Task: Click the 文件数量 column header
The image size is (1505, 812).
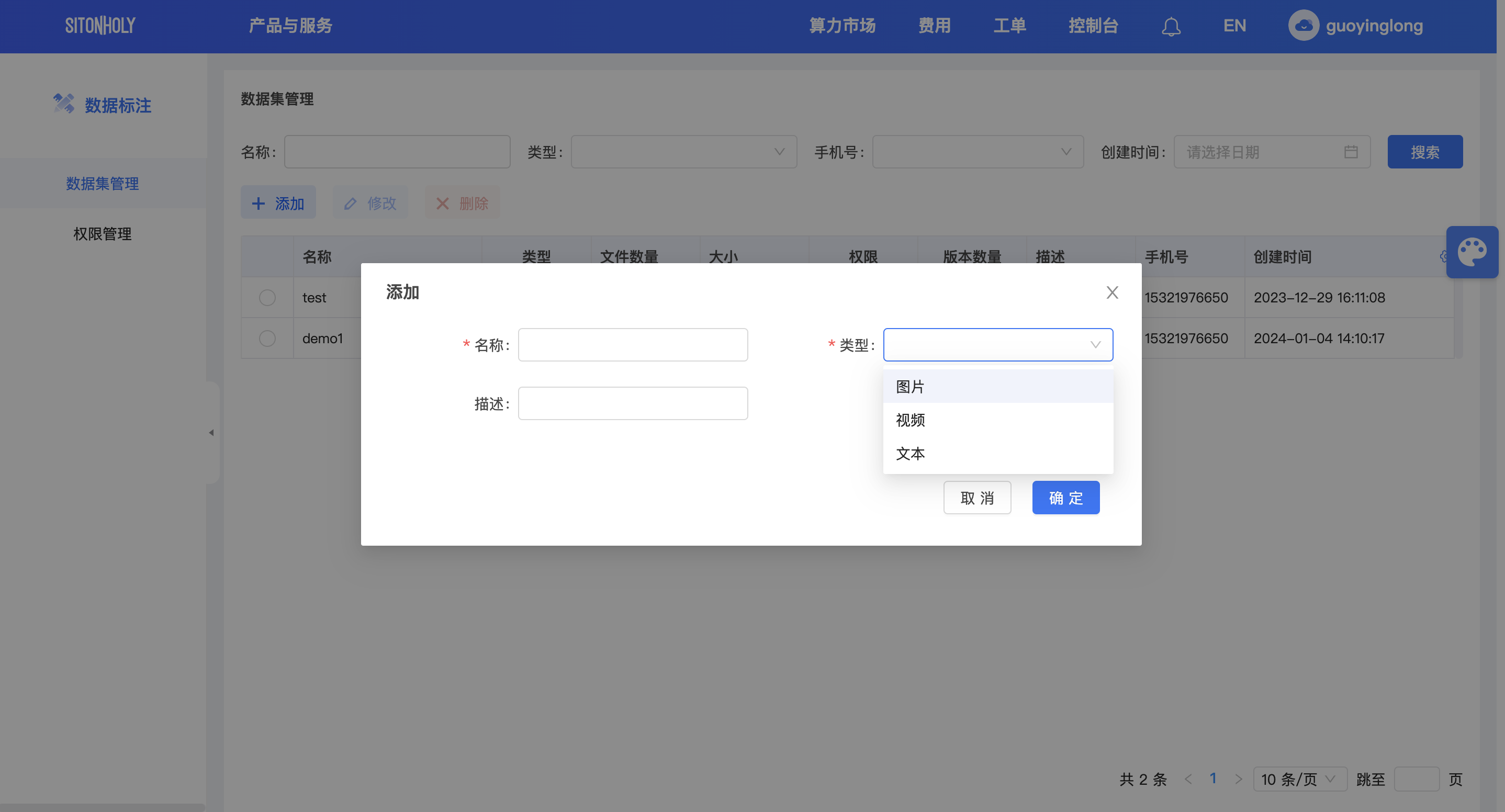Action: pyautogui.click(x=628, y=256)
